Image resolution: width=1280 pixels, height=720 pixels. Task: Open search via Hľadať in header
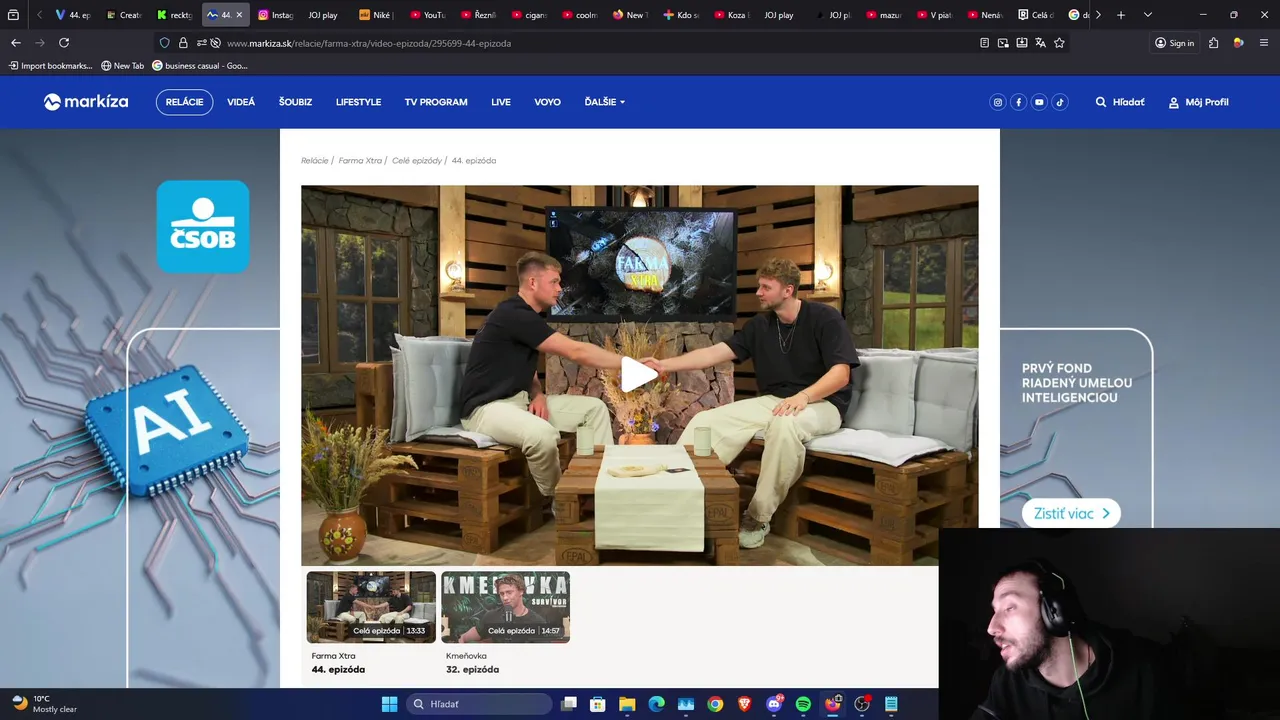tap(1120, 102)
